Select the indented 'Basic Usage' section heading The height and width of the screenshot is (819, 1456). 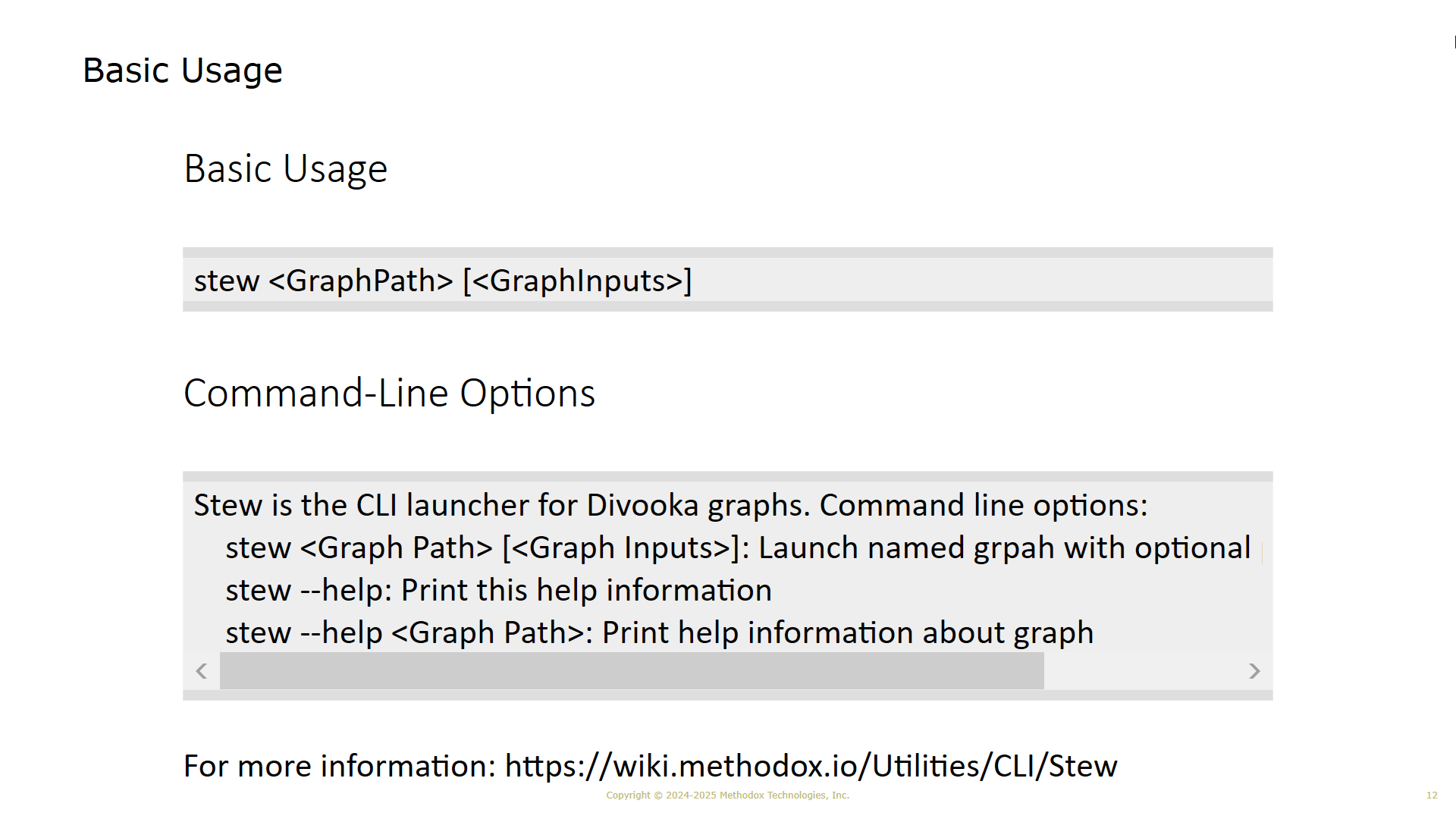pos(286,168)
